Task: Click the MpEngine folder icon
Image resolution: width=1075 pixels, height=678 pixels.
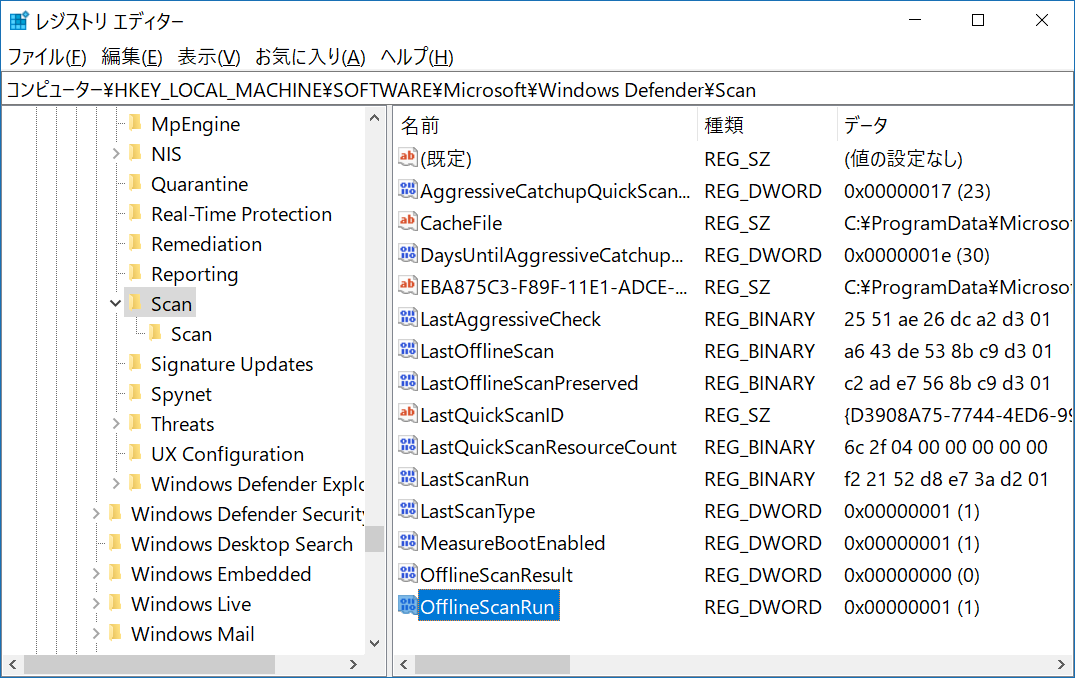Action: point(135,123)
